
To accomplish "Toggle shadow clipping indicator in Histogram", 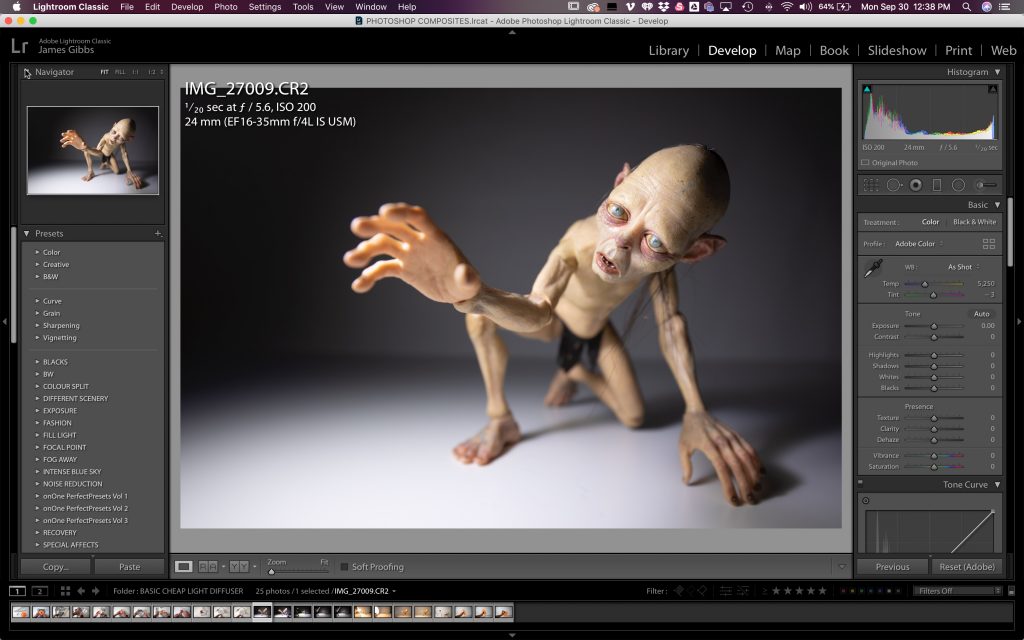I will point(867,89).
